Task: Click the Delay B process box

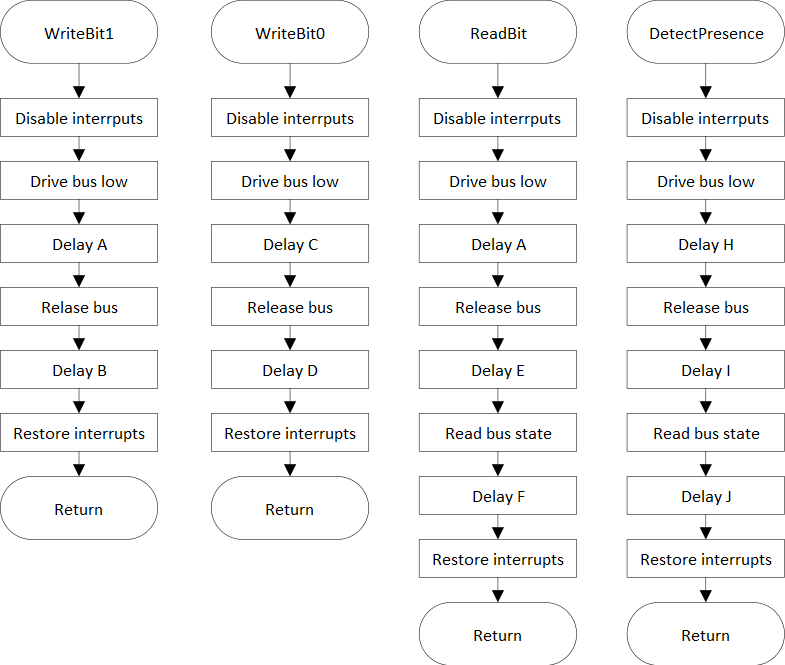Action: (79, 370)
